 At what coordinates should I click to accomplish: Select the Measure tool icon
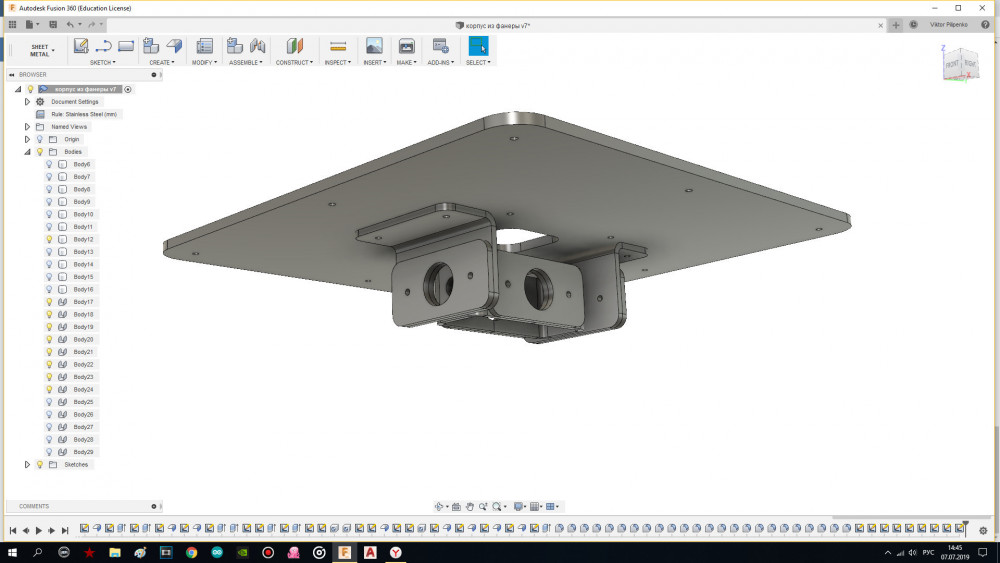pos(338,46)
